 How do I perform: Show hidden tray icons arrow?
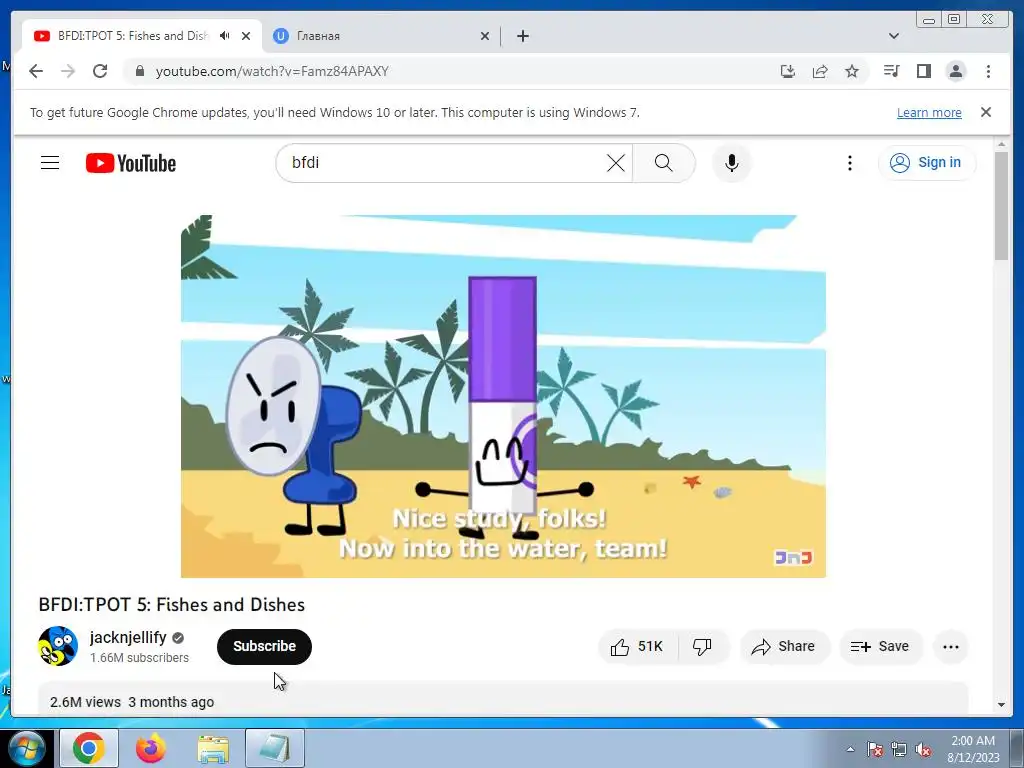coord(850,749)
